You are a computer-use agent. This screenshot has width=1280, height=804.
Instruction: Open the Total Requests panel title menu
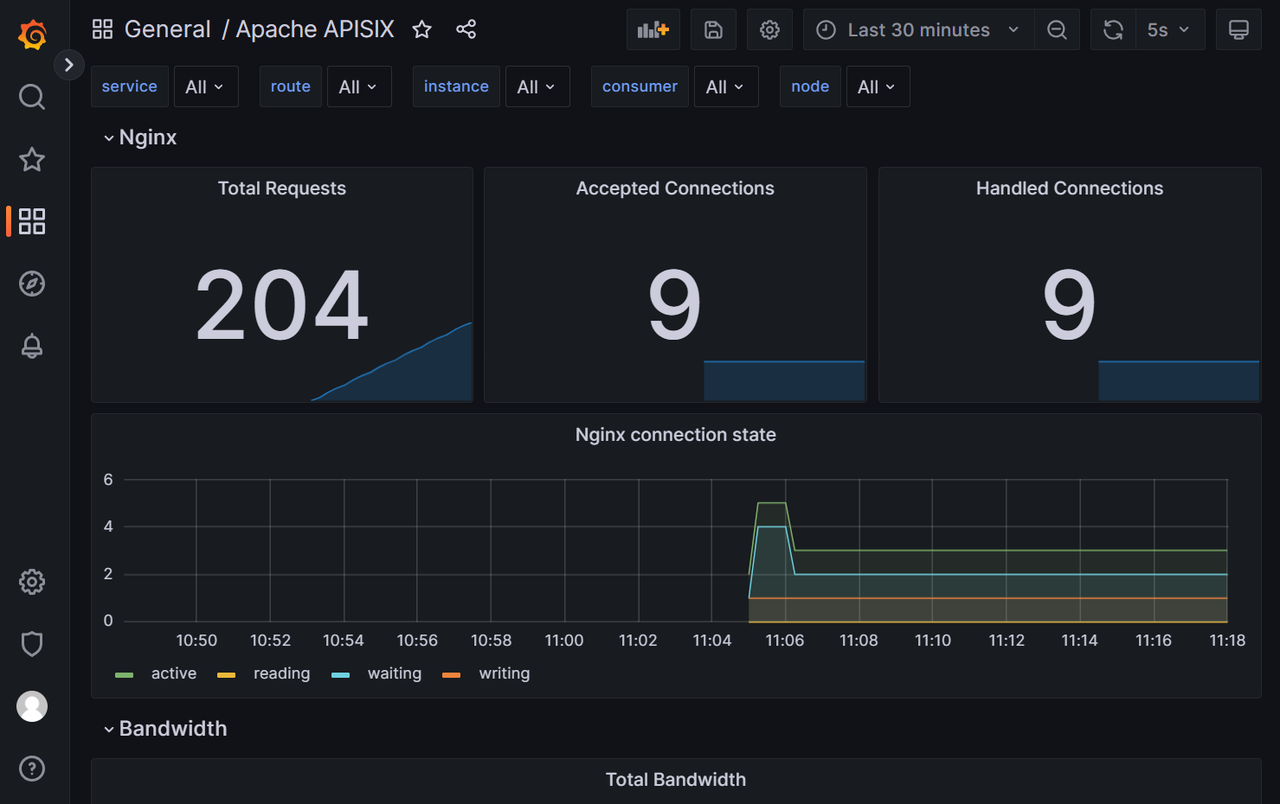(282, 188)
